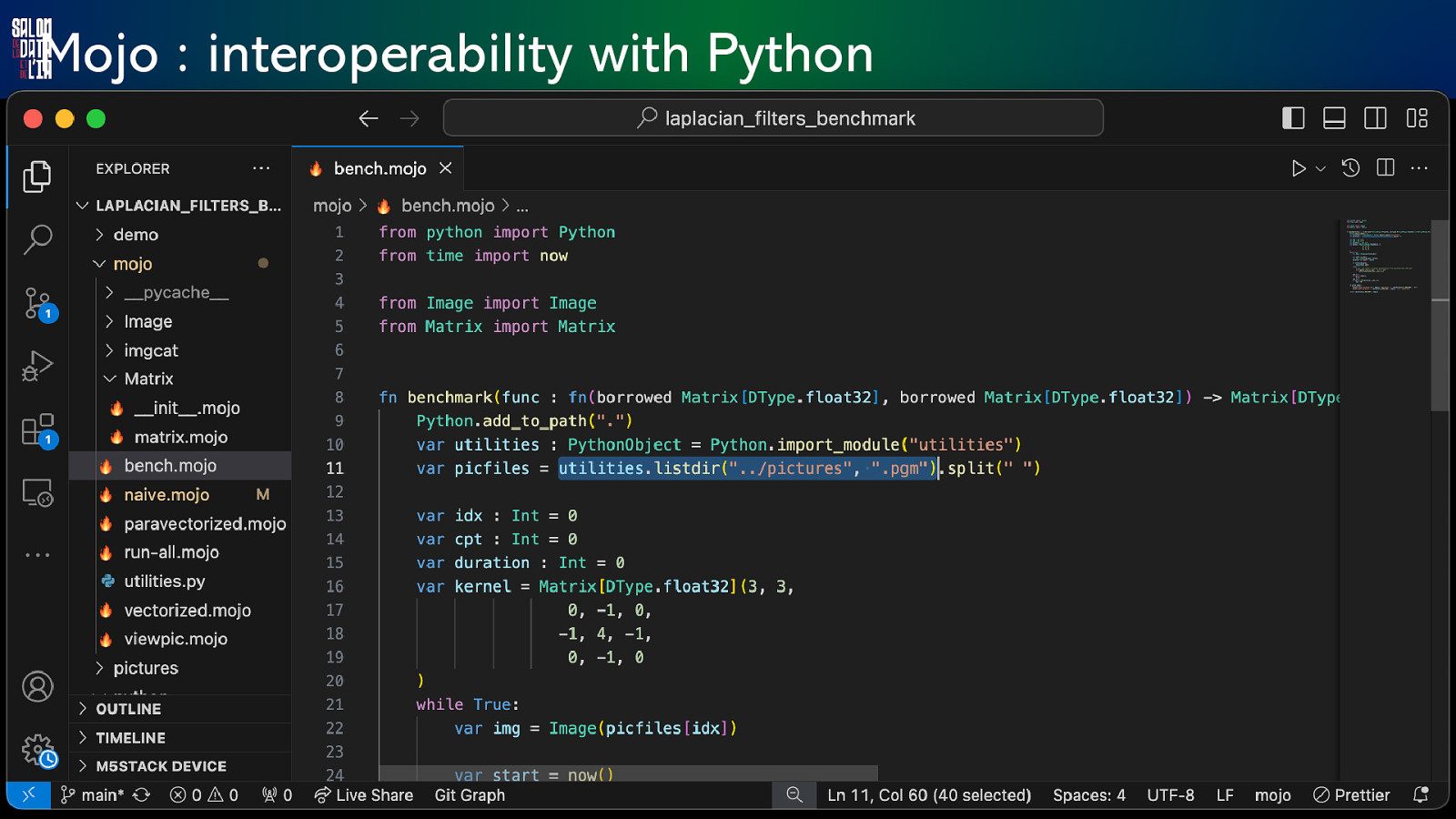Expand the M5STACK DEVICE section

(180, 766)
